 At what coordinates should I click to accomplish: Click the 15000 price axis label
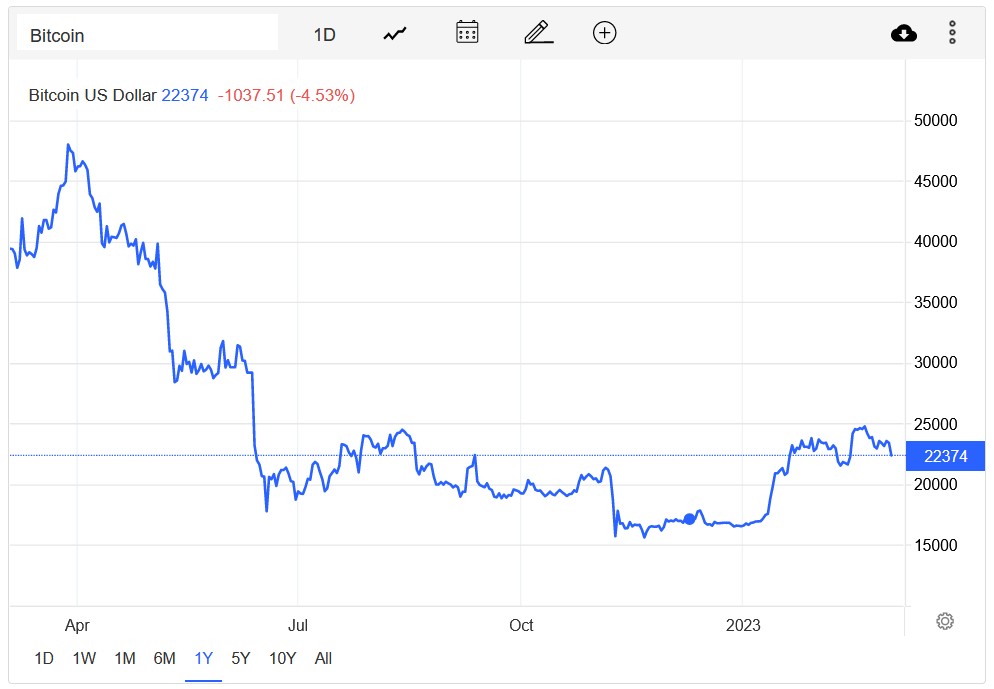pos(935,545)
